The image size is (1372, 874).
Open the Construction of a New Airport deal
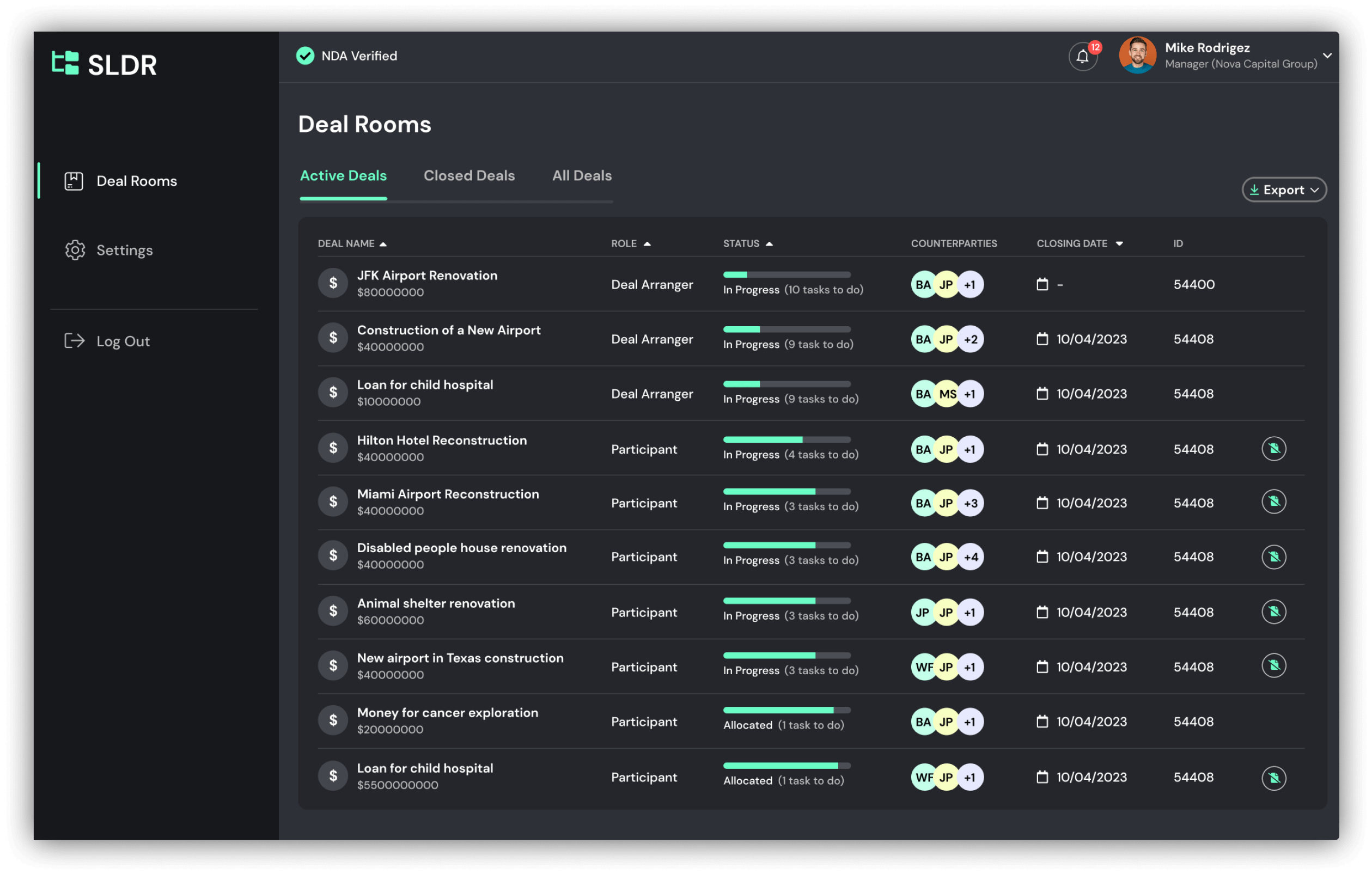point(448,330)
